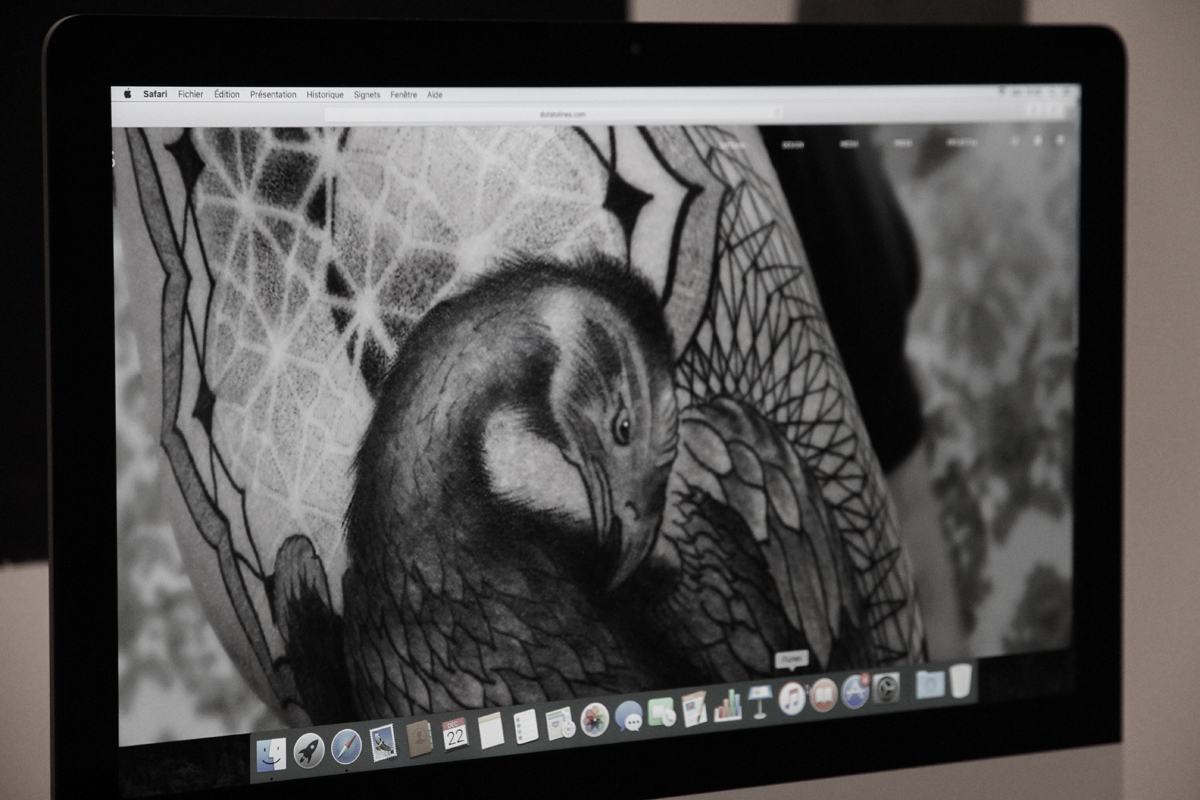Open the Apple menu

(127, 94)
